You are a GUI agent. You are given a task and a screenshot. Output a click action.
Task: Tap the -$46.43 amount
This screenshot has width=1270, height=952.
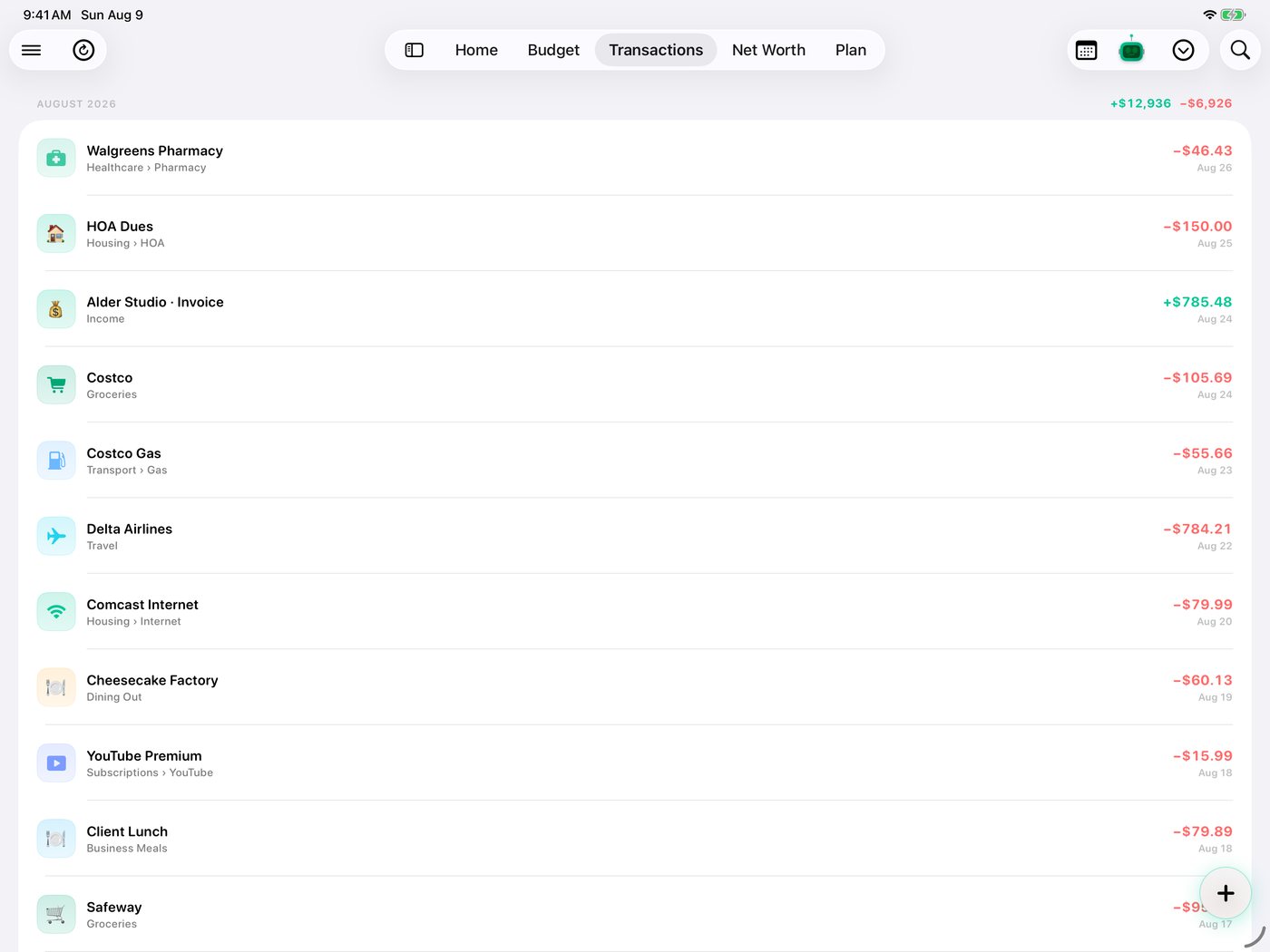pos(1202,151)
